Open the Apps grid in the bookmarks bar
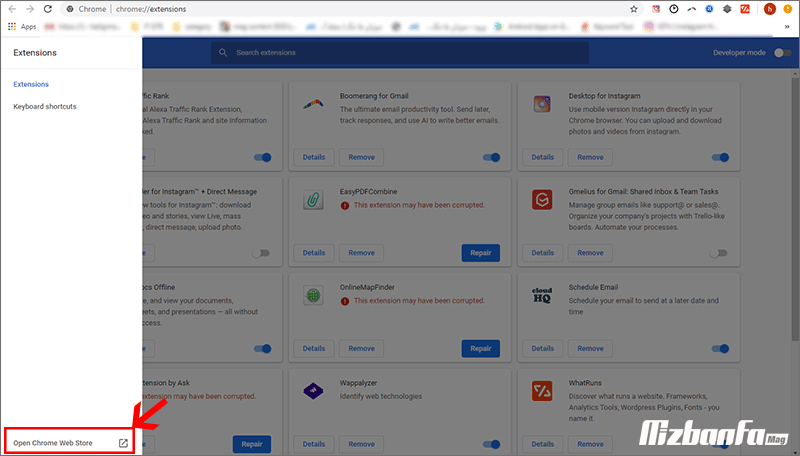This screenshot has height=456, width=800. 22,27
